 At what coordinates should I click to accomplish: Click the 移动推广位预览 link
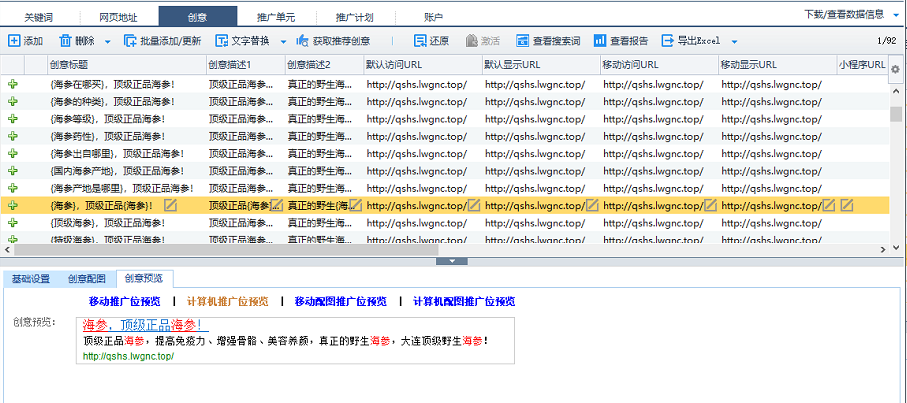(124, 301)
